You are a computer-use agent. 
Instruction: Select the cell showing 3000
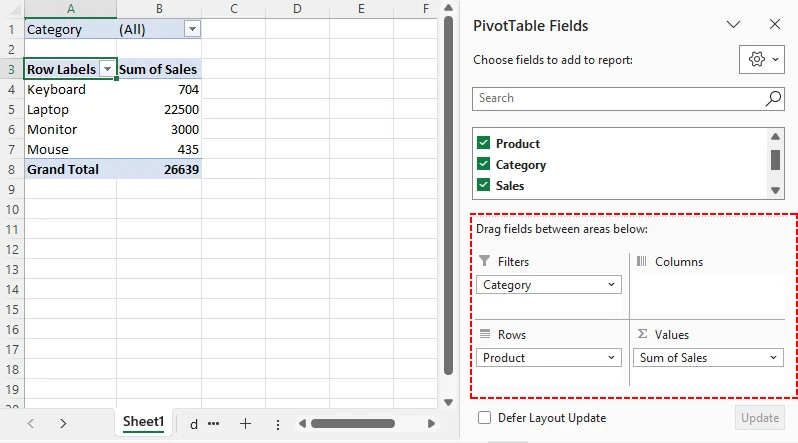tap(159, 129)
